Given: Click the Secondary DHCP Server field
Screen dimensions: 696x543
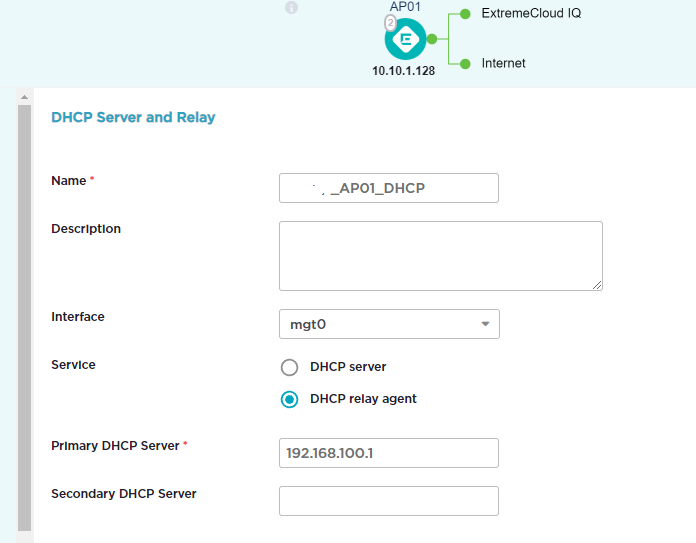Looking at the screenshot, I should click(x=388, y=501).
